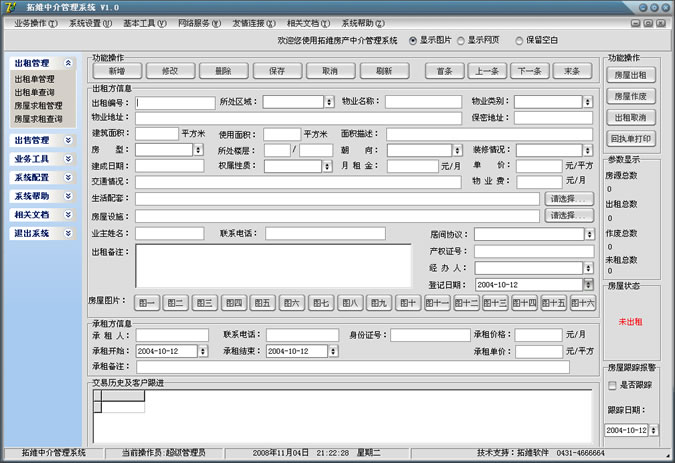Open the 所处区域 dropdown
675x463 pixels.
(329, 102)
